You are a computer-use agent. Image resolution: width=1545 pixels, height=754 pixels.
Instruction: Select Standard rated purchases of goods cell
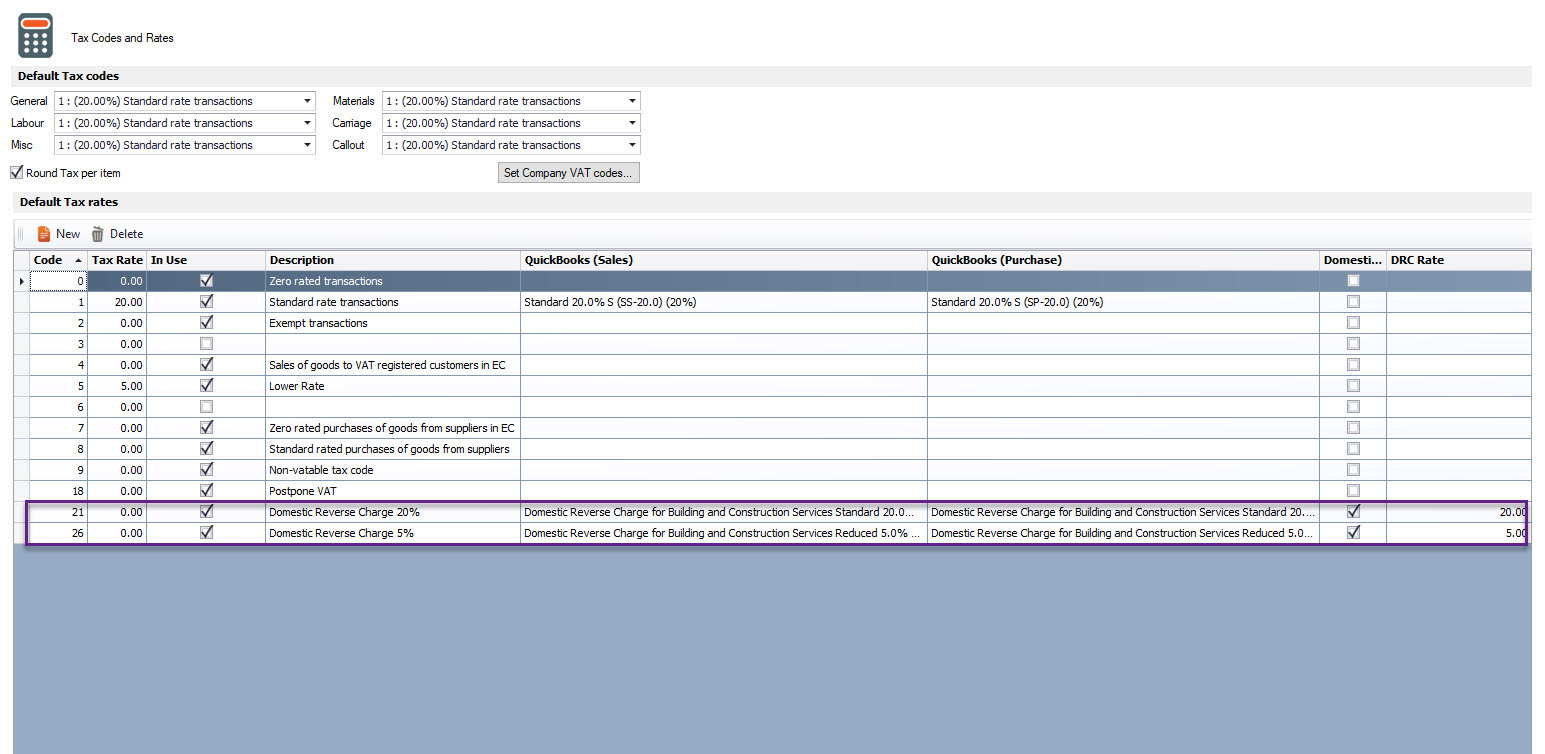(x=393, y=449)
